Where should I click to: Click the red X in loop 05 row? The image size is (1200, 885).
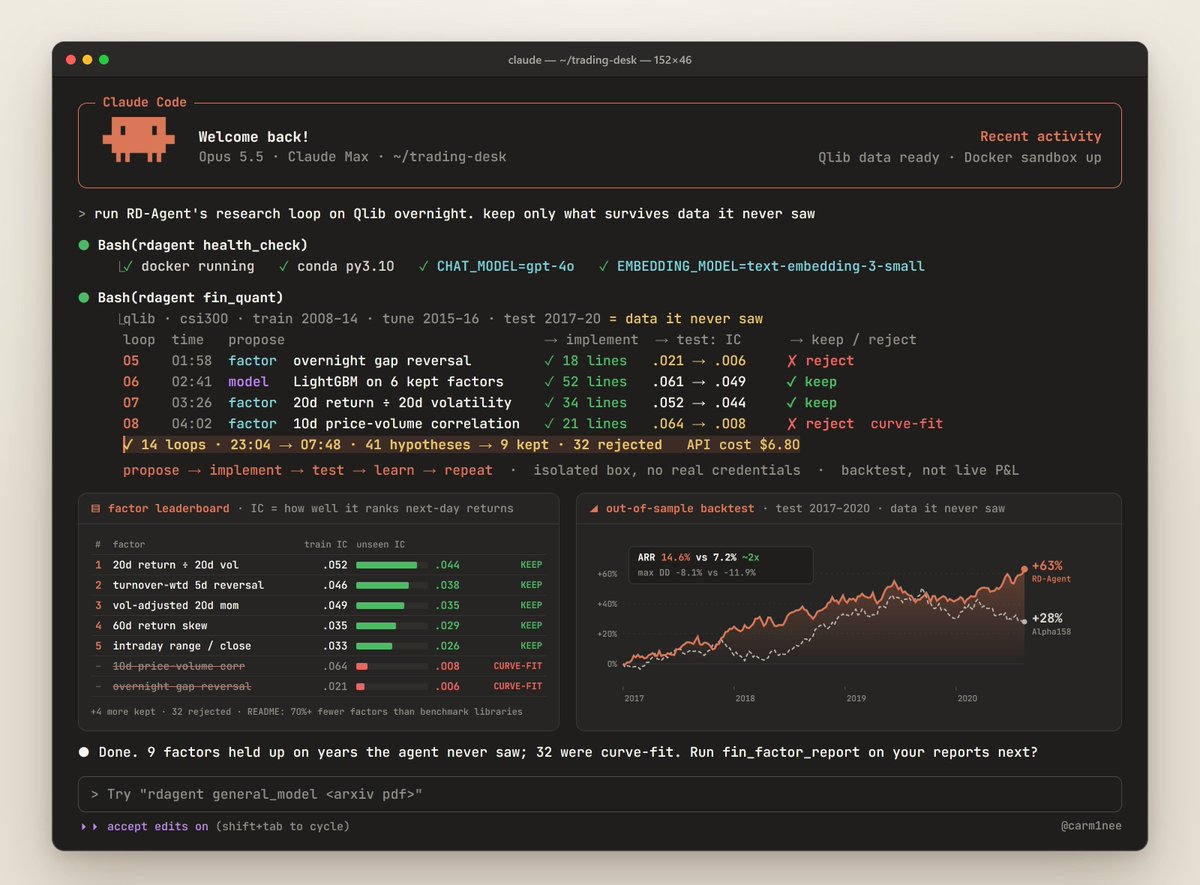click(792, 361)
